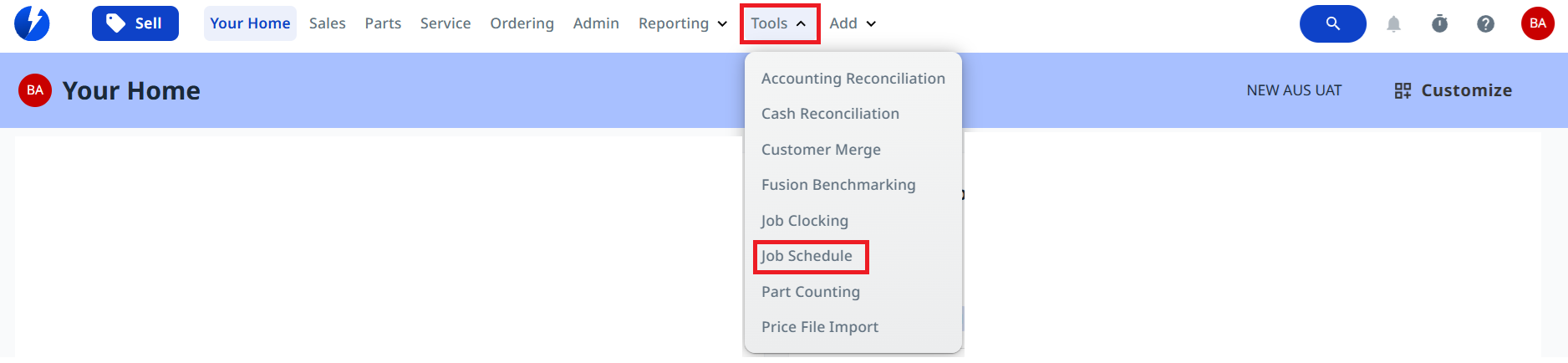This screenshot has width=1568, height=363.
Task: Open notifications bell
Action: click(x=1393, y=24)
